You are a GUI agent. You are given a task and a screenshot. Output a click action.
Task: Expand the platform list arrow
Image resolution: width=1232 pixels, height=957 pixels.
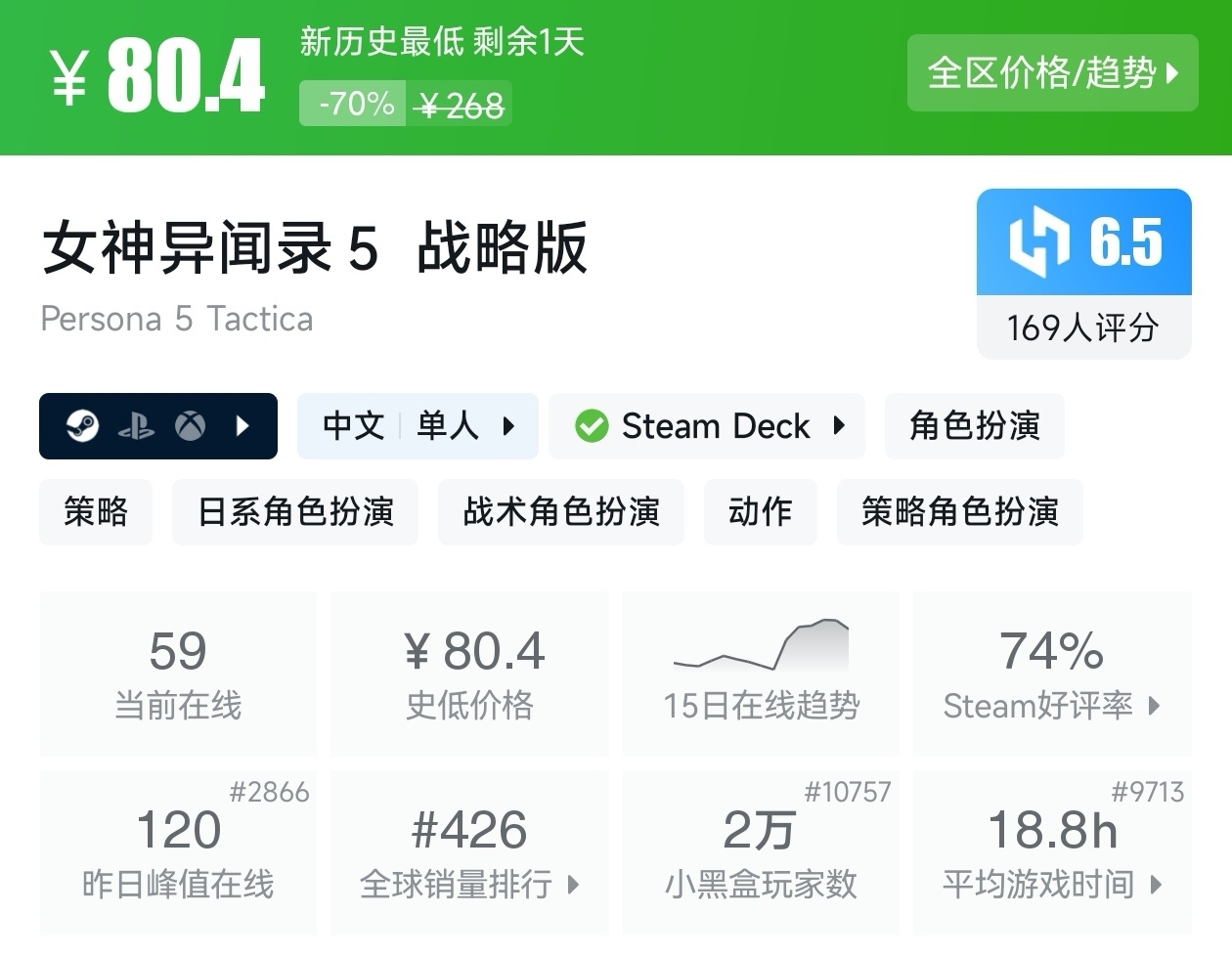(243, 426)
